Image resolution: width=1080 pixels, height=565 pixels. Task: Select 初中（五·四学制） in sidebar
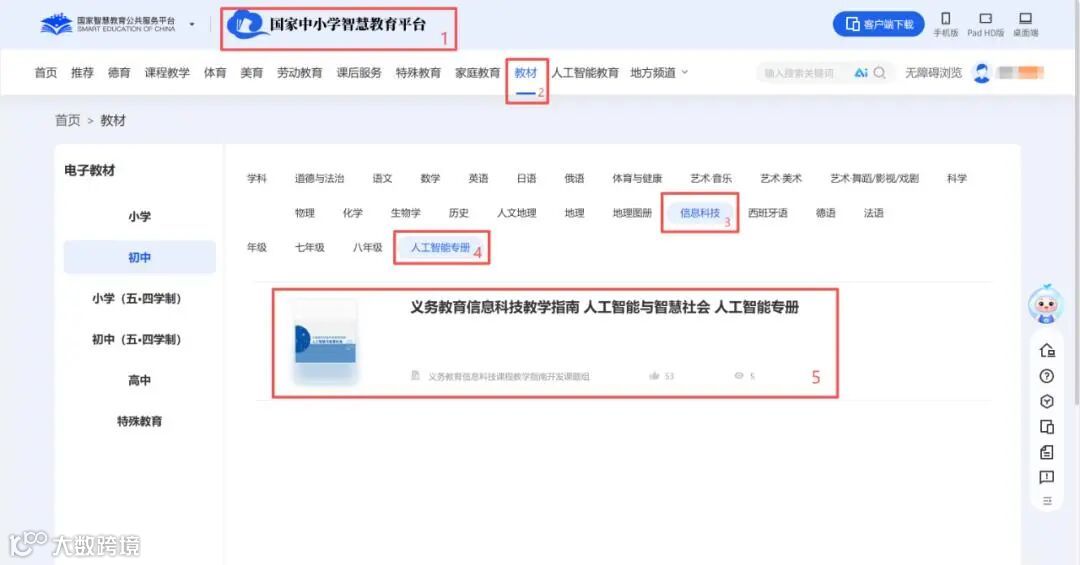[x=139, y=339]
